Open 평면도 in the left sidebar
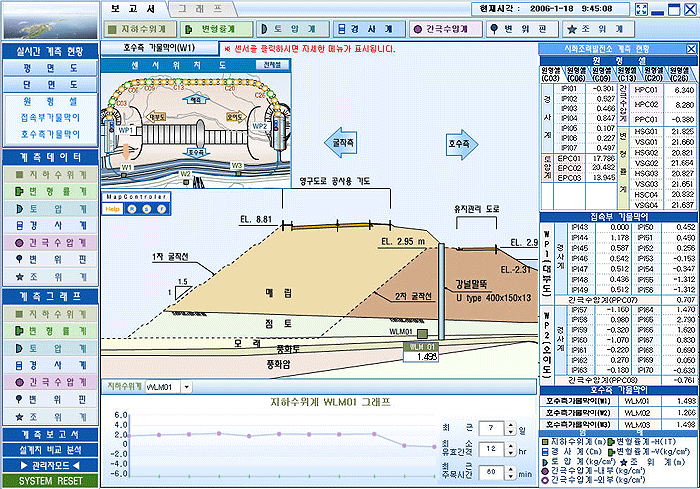The width and height of the screenshot is (700, 489). point(50,68)
